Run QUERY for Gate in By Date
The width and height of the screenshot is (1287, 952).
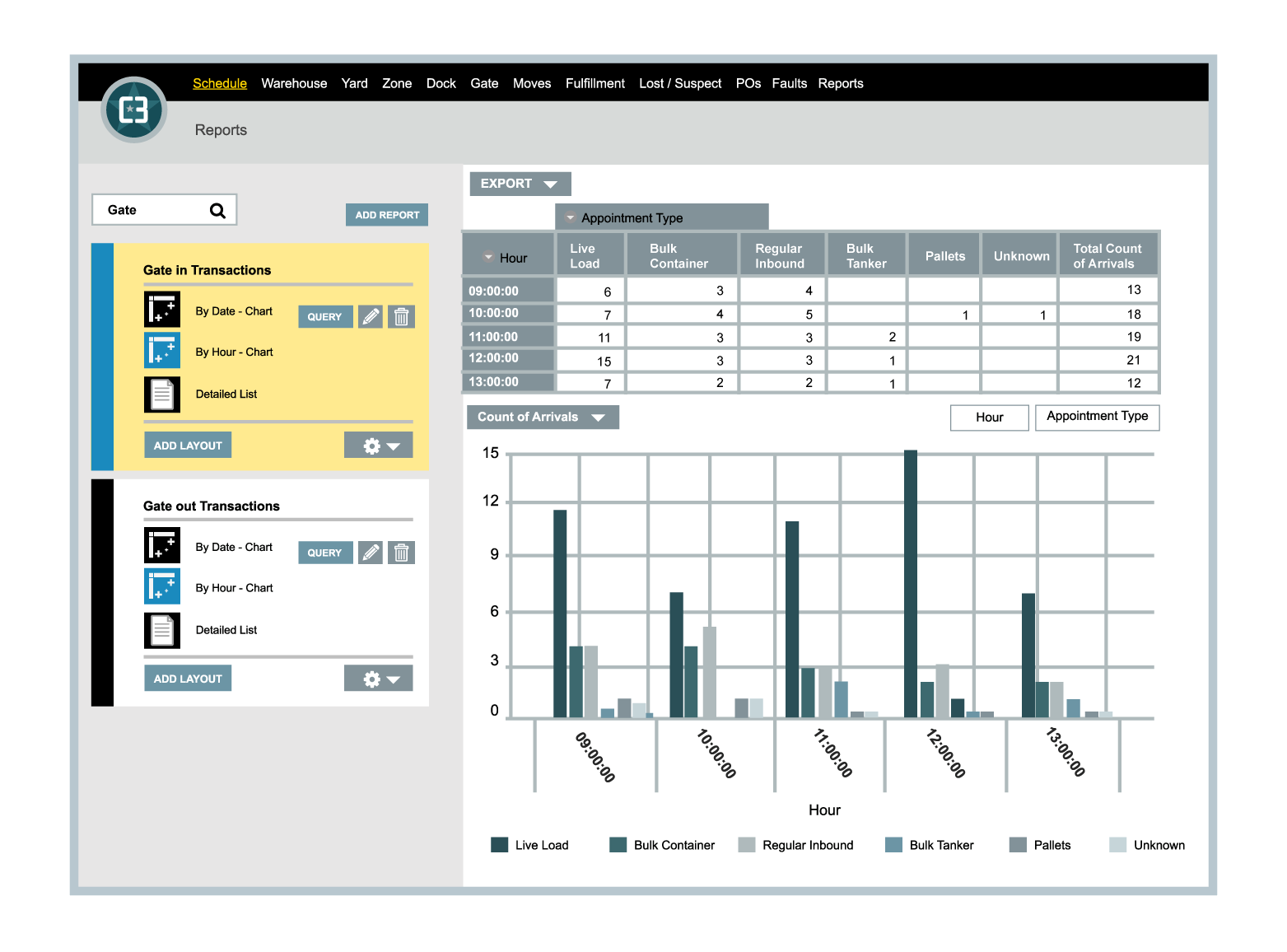tap(325, 316)
